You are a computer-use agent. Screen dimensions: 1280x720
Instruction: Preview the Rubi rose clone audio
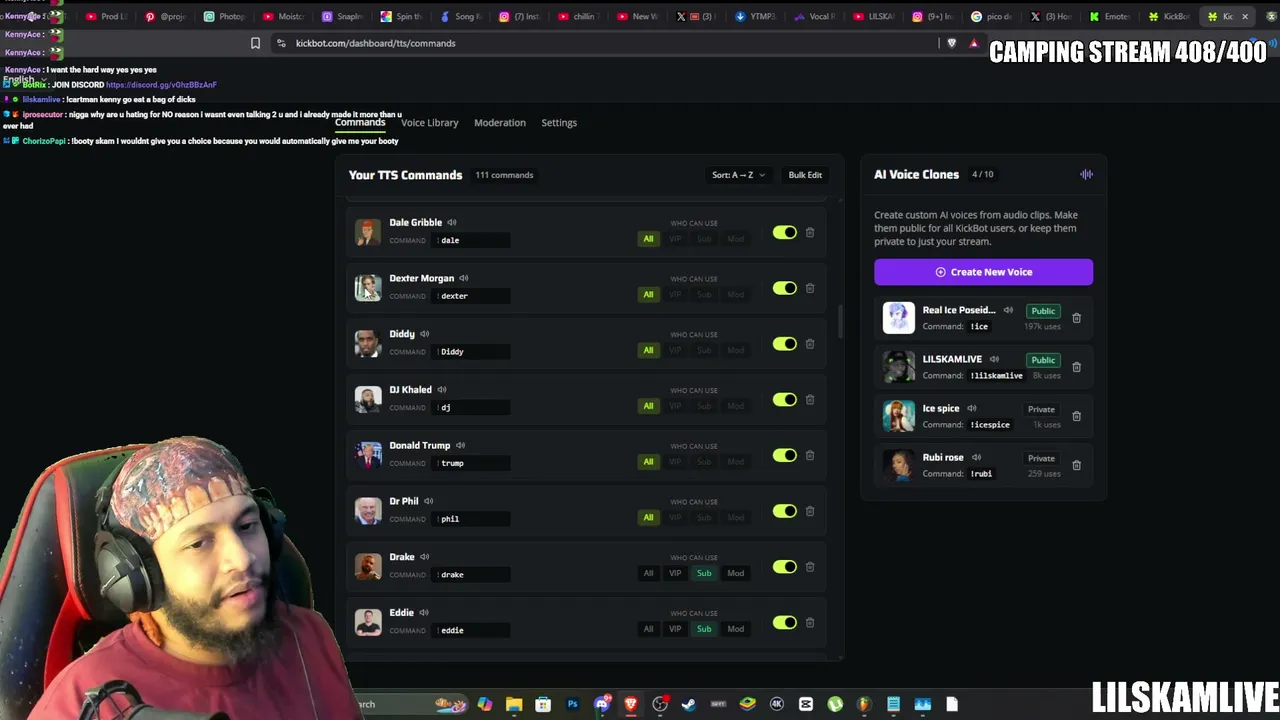(977, 458)
